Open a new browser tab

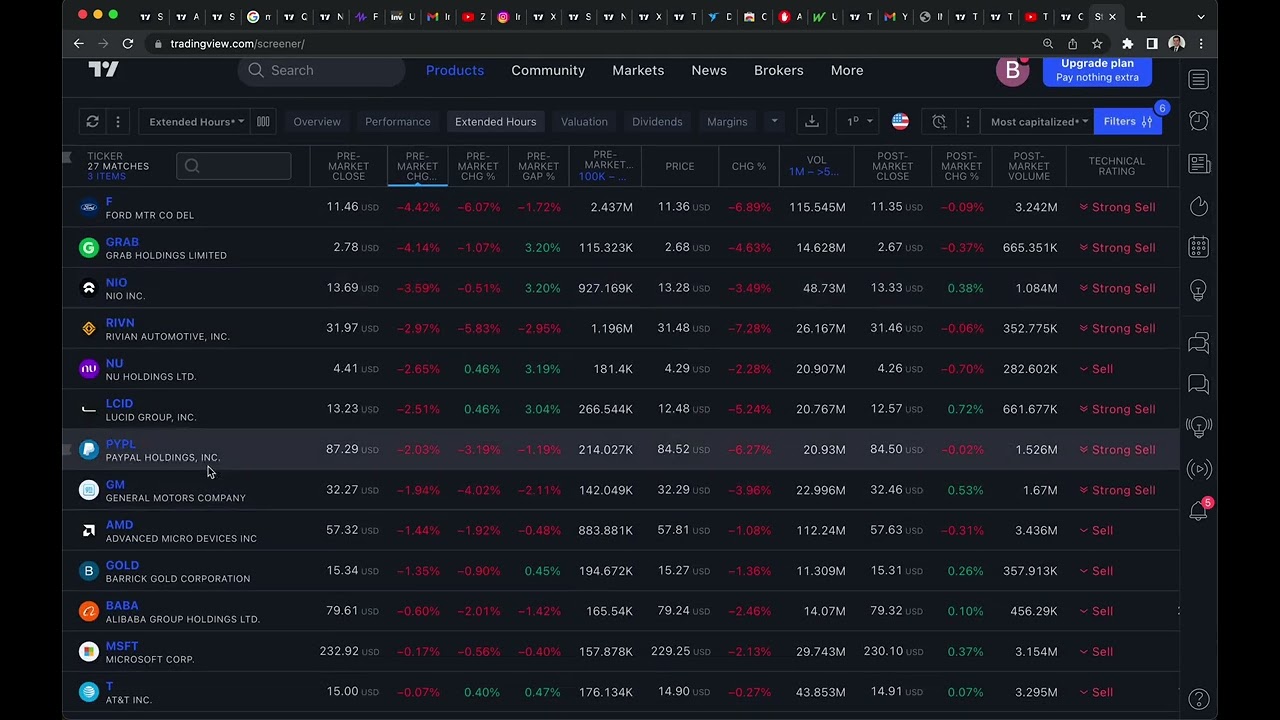tap(1141, 16)
